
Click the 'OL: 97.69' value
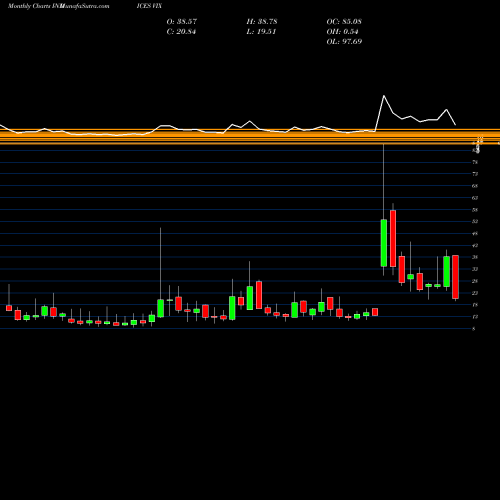pos(344,42)
